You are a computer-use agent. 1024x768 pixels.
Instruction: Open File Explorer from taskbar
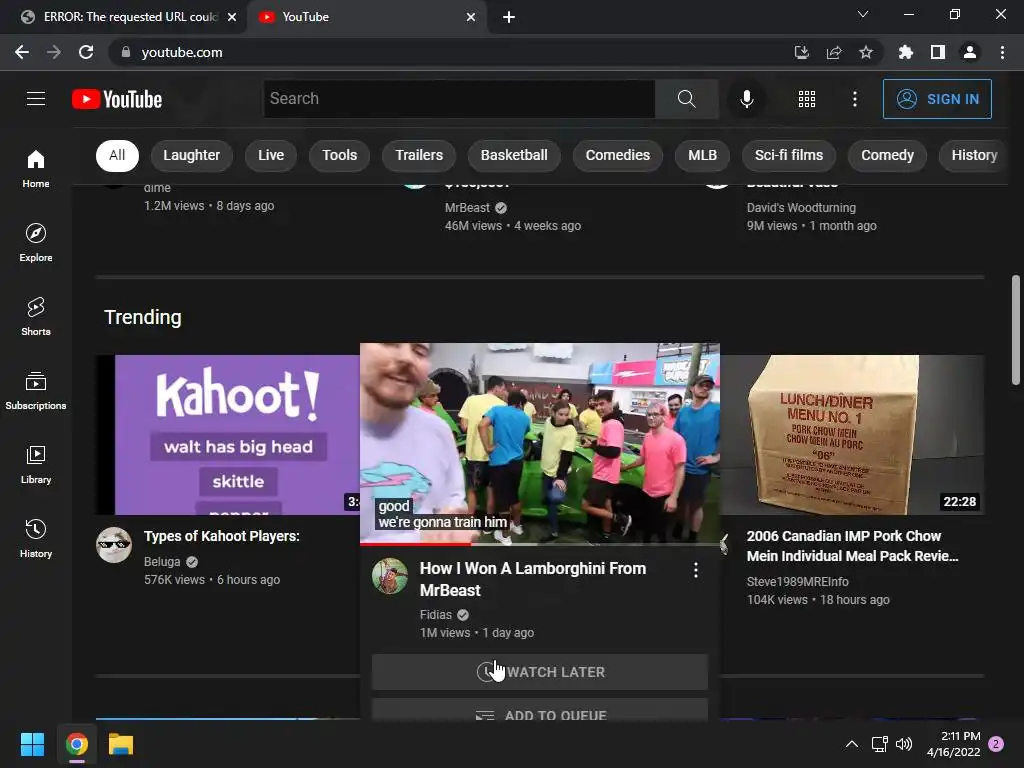pos(121,744)
